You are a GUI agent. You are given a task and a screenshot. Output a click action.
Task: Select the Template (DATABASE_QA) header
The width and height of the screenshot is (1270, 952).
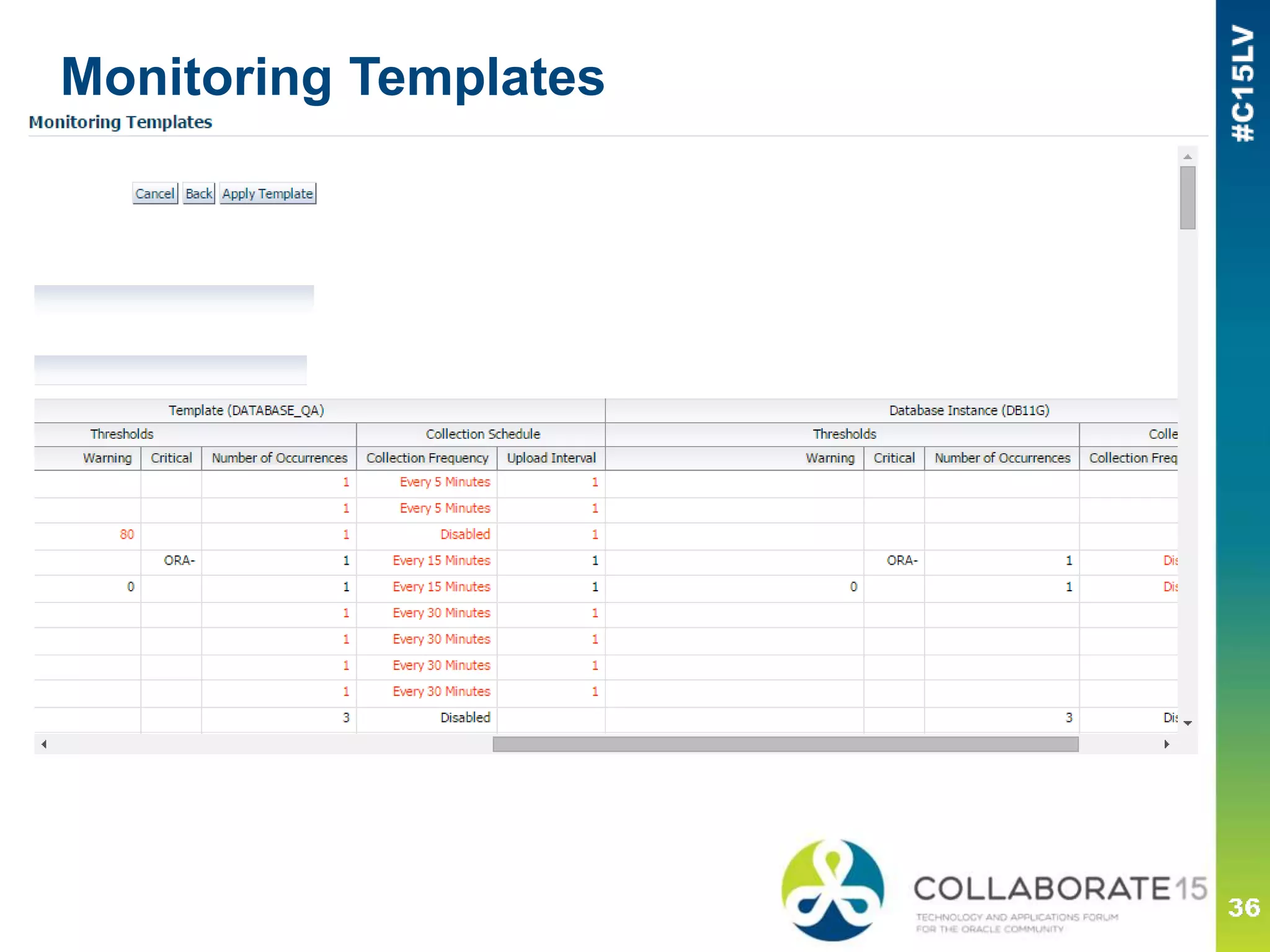[x=246, y=410]
